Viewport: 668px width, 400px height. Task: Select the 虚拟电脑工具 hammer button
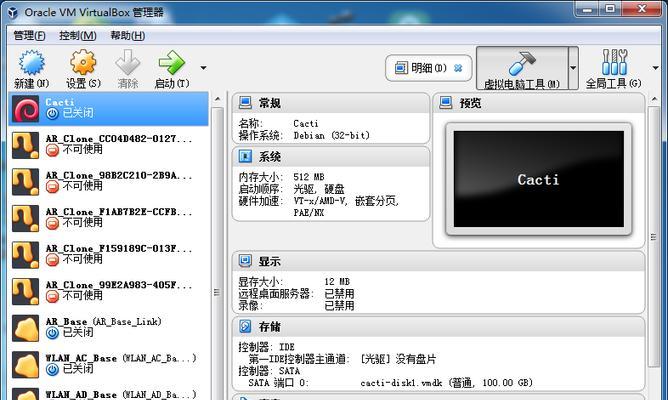522,68
